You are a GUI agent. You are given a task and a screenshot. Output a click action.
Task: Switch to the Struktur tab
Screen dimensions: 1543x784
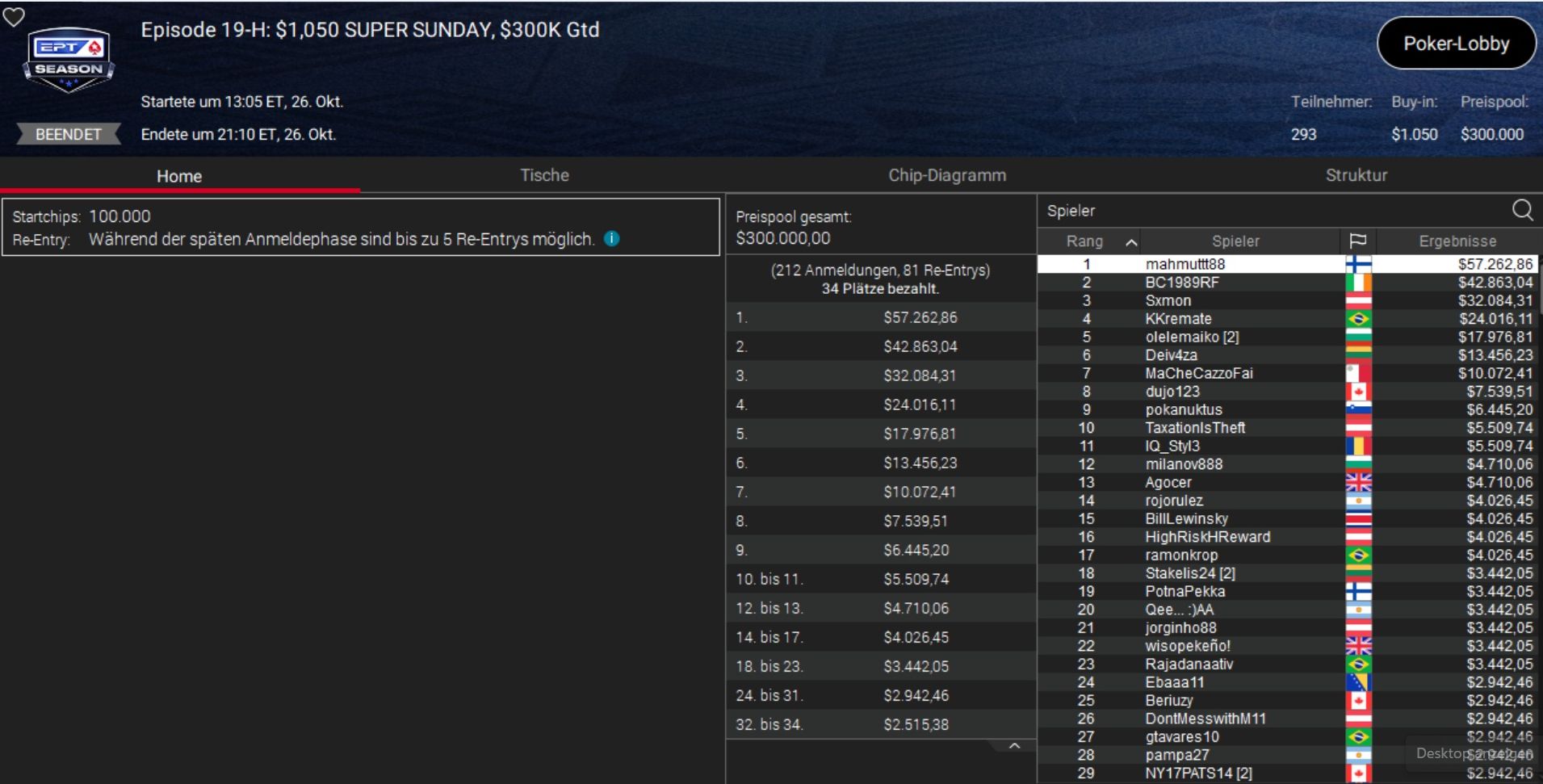coord(1356,175)
